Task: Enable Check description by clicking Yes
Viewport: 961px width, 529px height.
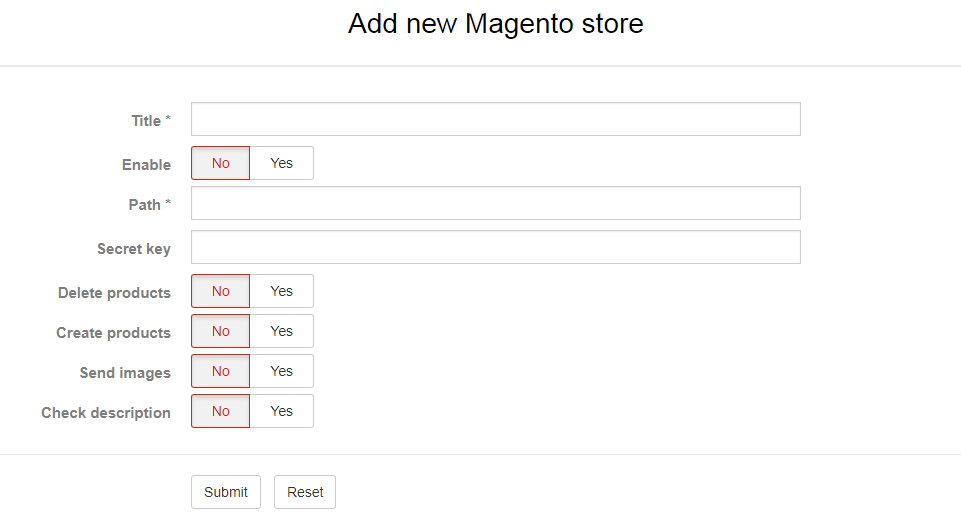Action: (x=282, y=411)
